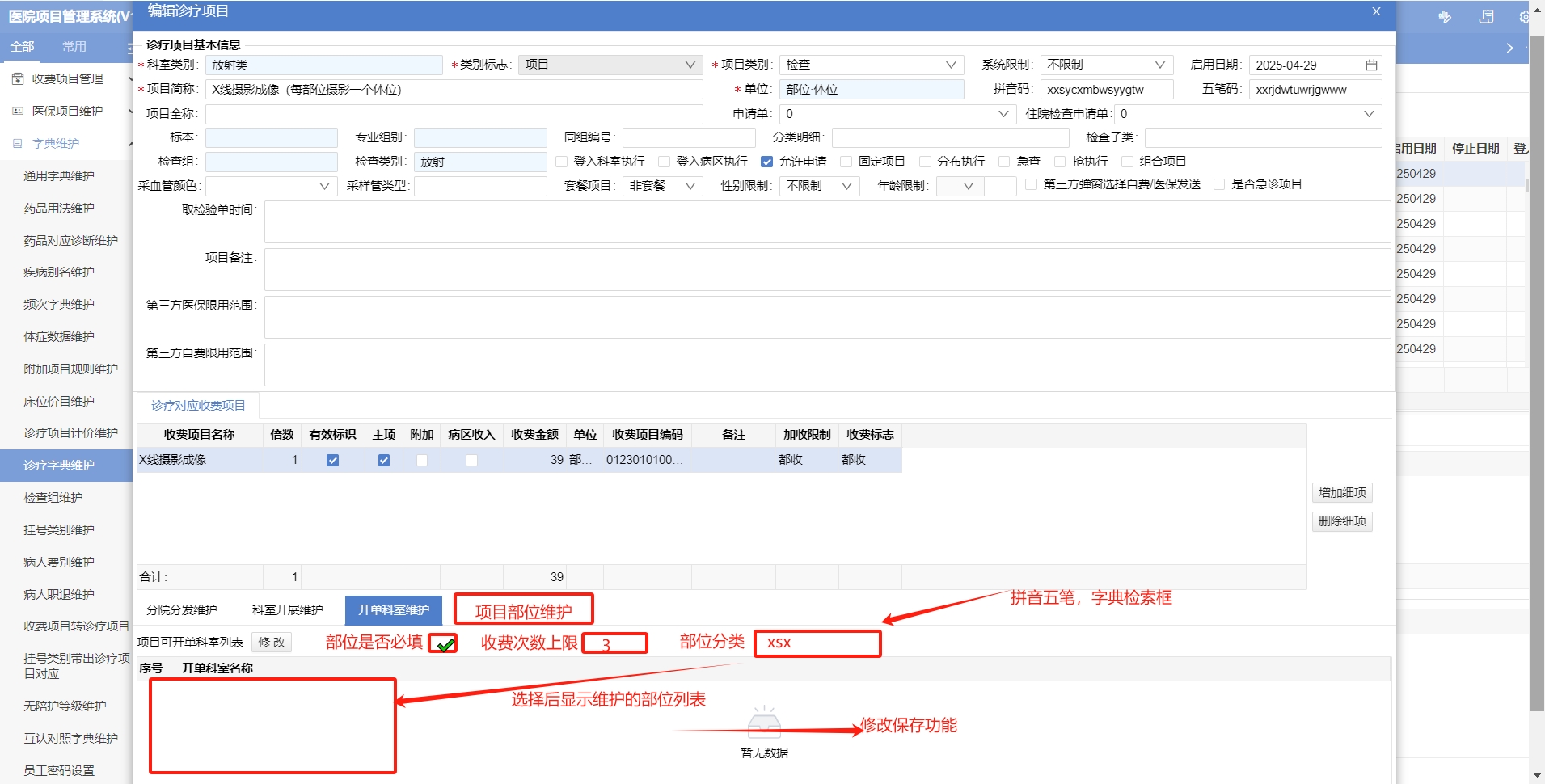Click the 开单科室名称 column header
This screenshot has height=784, width=1545.
point(217,668)
